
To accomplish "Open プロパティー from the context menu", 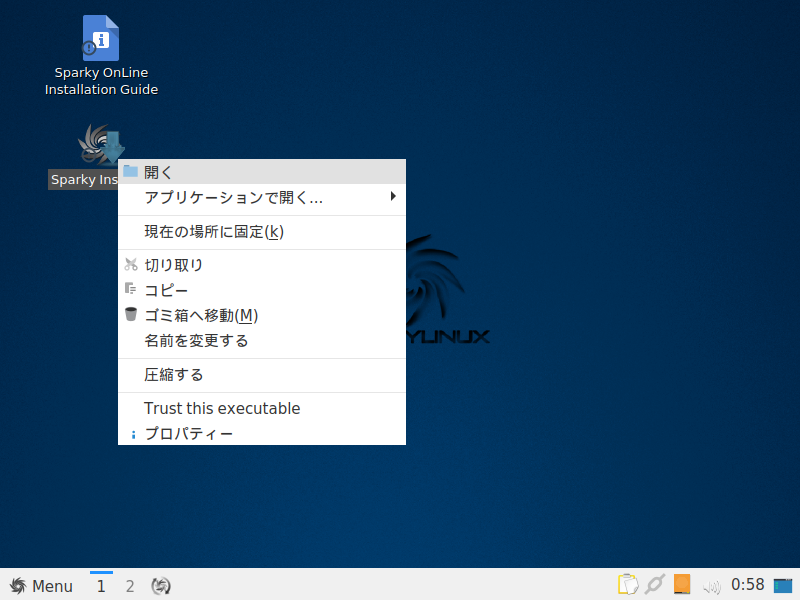I will click(262, 434).
